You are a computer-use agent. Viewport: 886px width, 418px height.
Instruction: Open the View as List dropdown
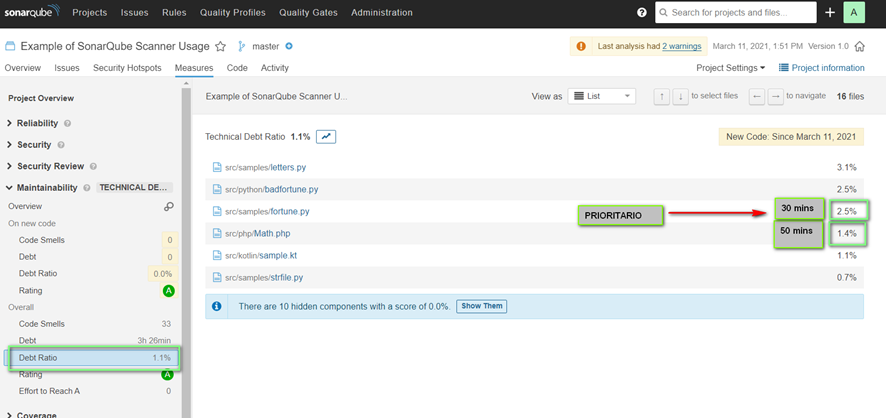click(x=601, y=97)
